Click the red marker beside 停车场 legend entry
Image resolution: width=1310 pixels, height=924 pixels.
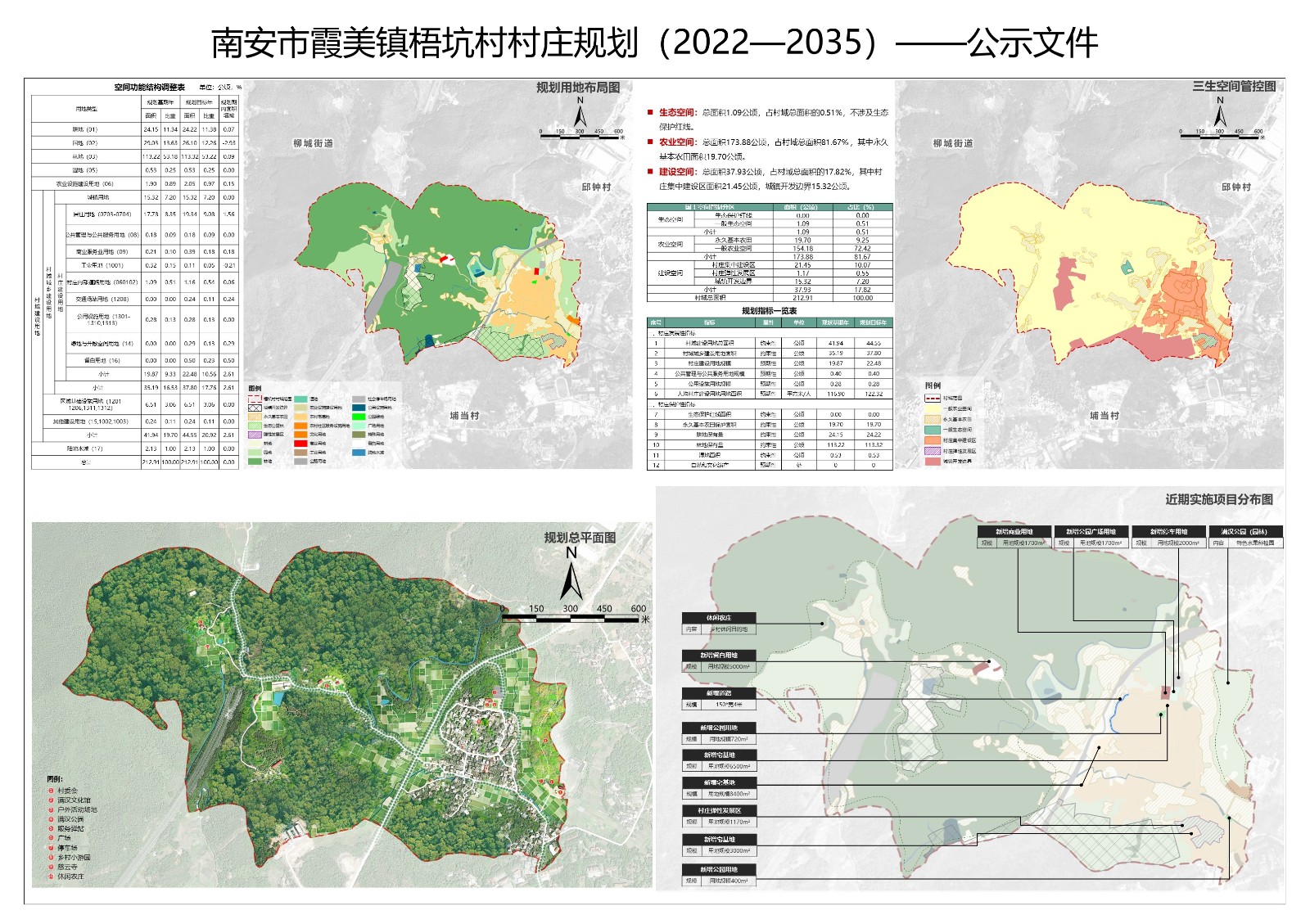[x=50, y=848]
